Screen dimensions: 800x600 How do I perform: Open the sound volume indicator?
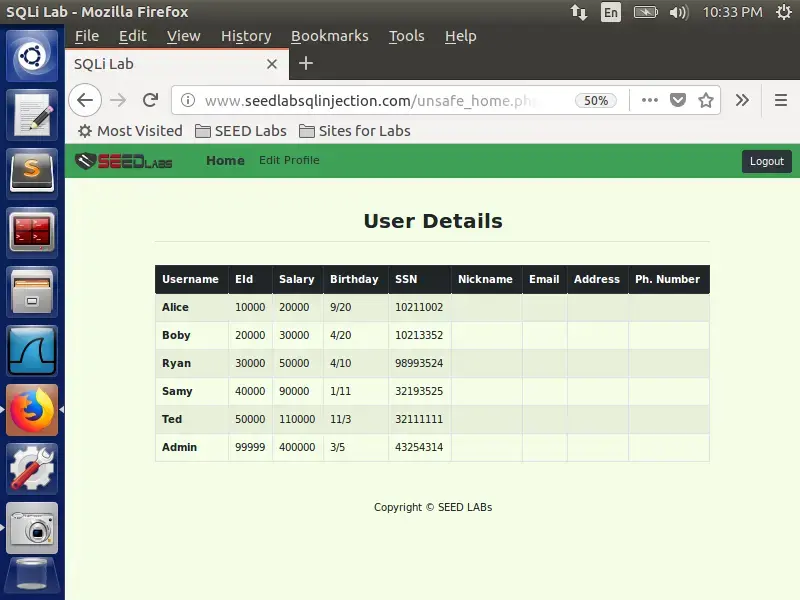(679, 12)
